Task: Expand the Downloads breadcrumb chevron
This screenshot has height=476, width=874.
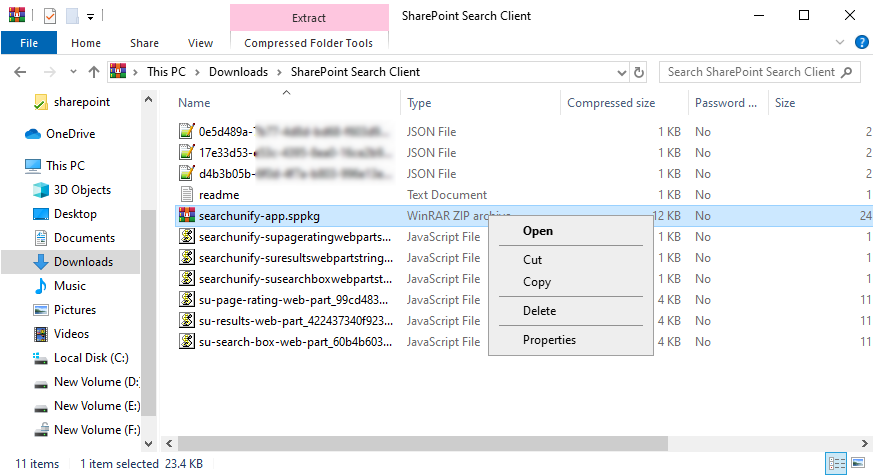Action: pos(279,72)
